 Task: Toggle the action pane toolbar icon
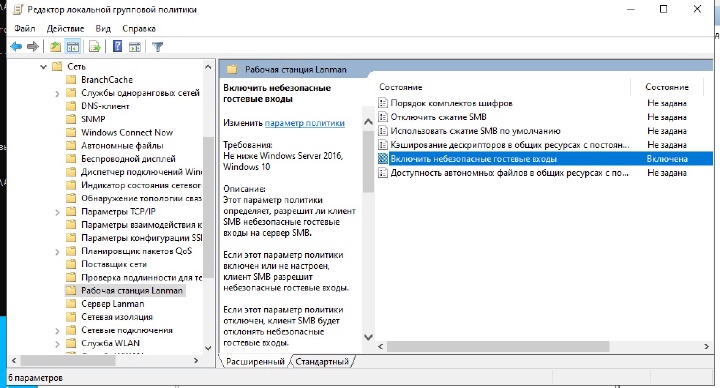(x=135, y=46)
